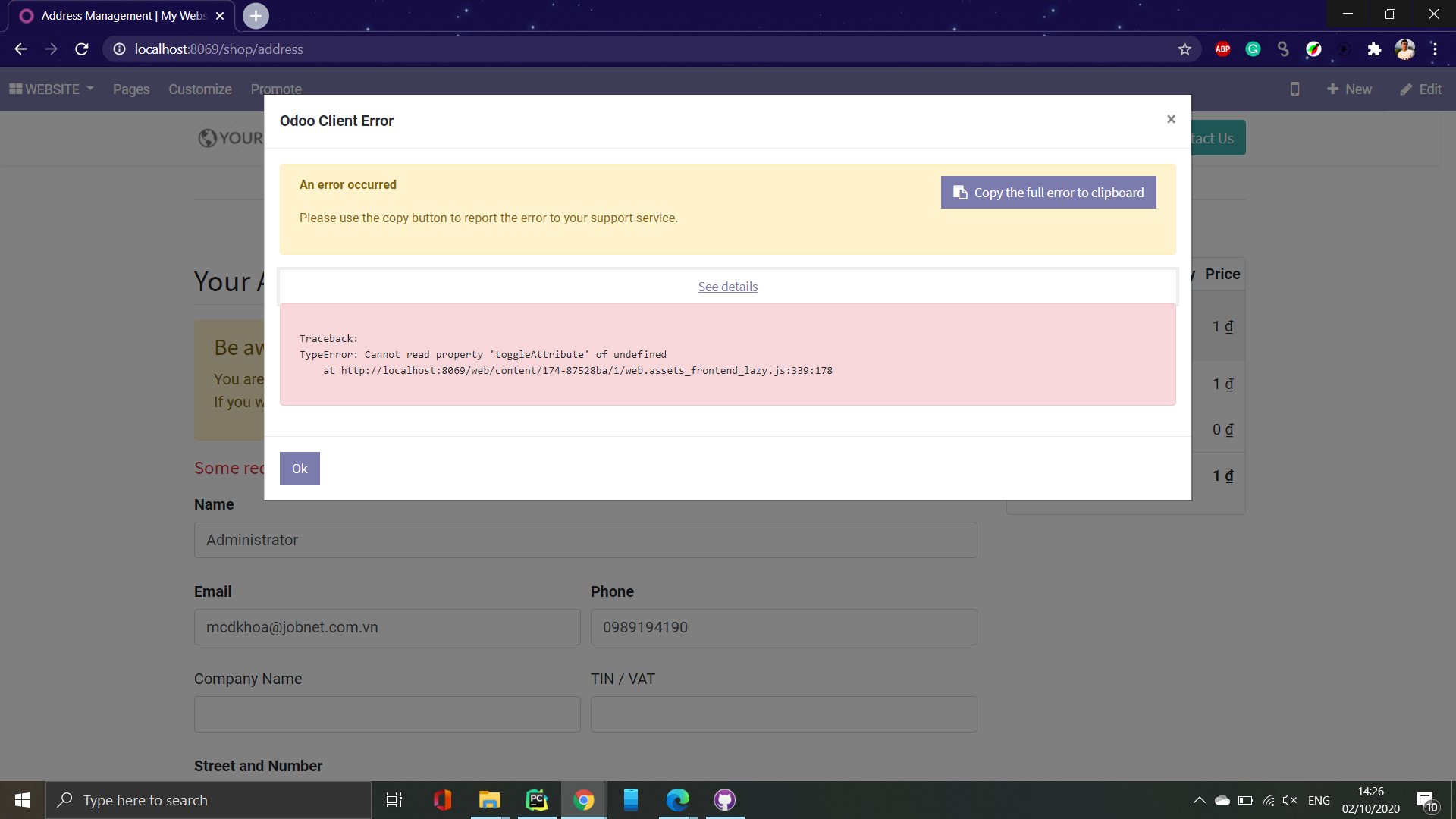This screenshot has width=1456, height=819.
Task: Edit the Email input field
Action: tap(388, 627)
